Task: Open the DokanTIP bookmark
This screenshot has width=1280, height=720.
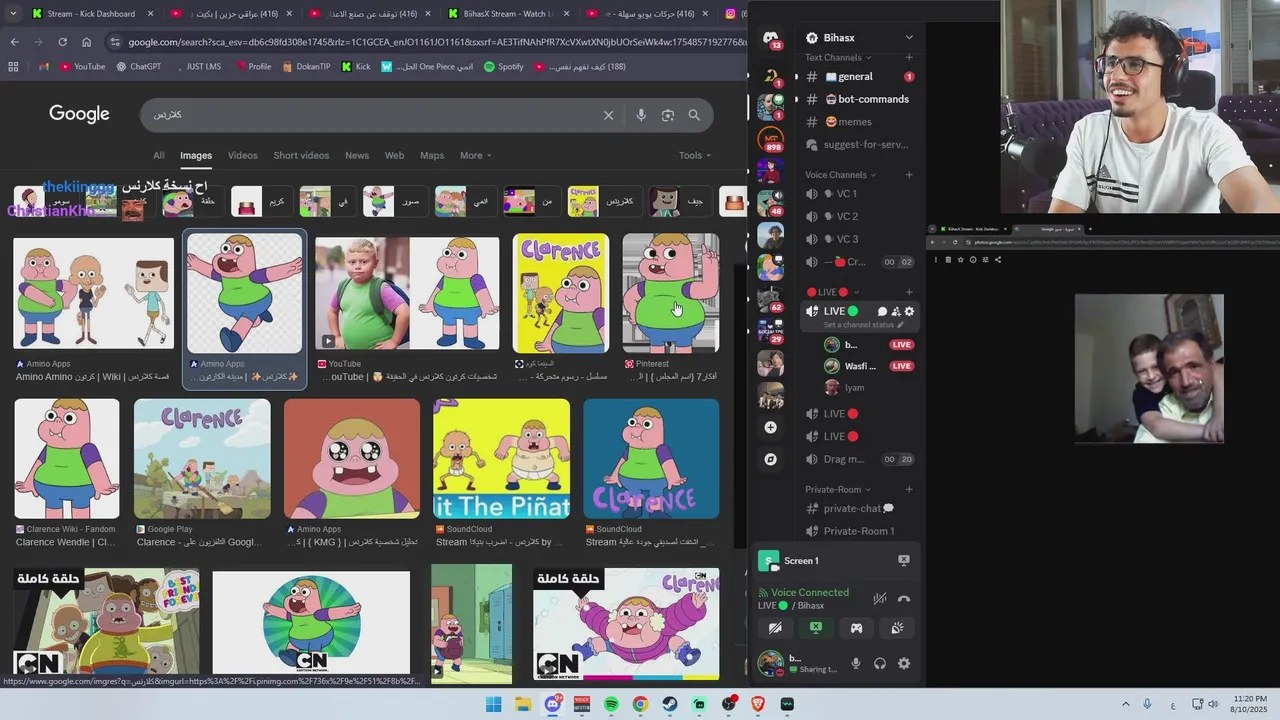Action: point(306,67)
